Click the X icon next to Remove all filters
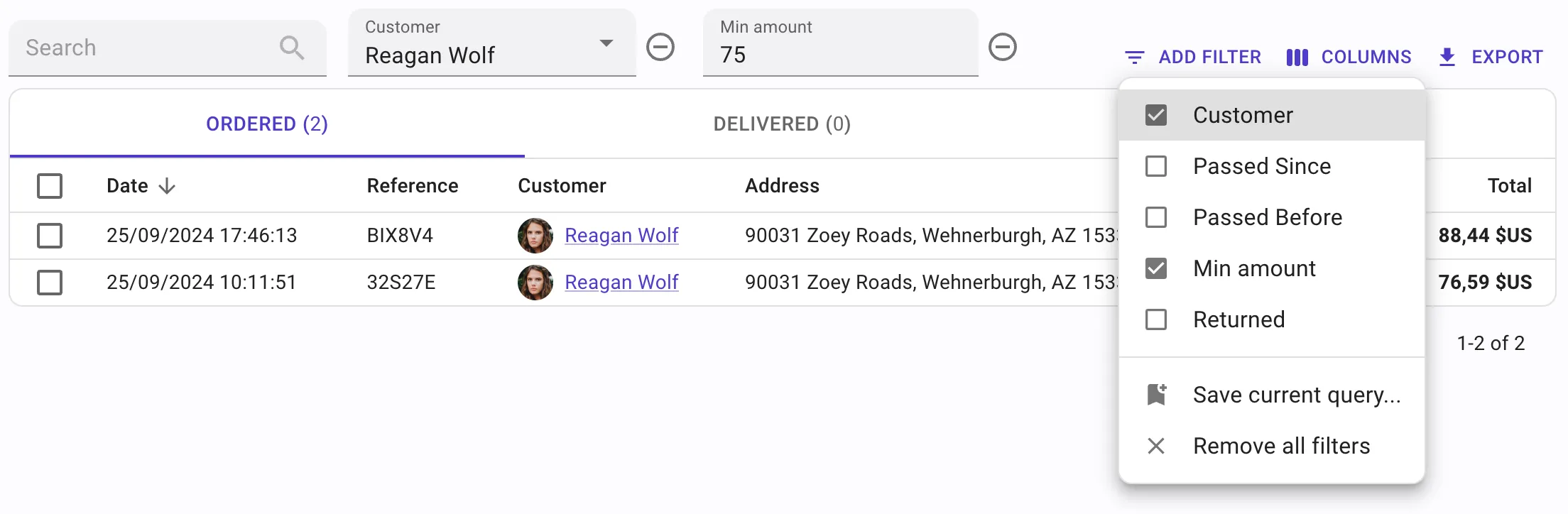1568x514 pixels. [x=1157, y=446]
